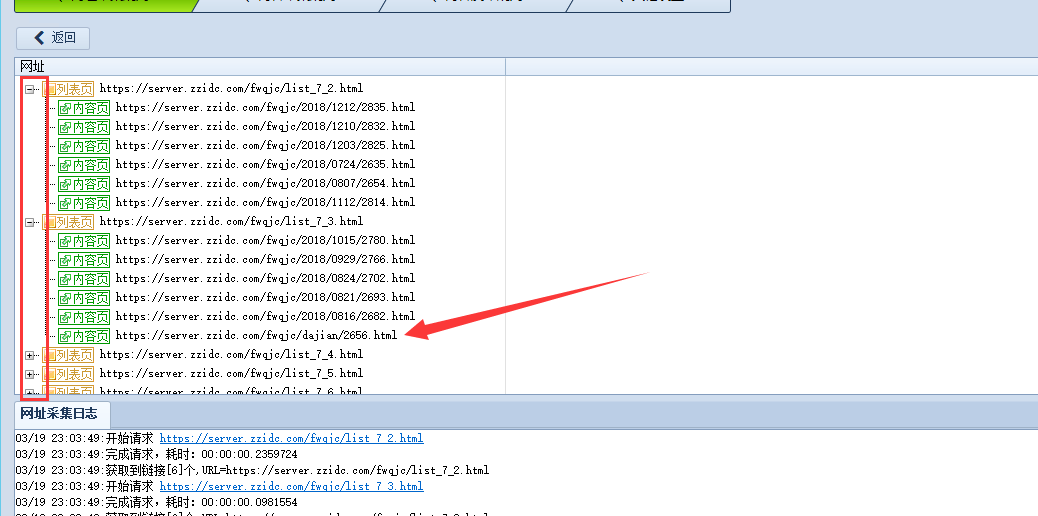Viewport: 1038px width, 516px height.
Task: Click 内容页 icon for 0807/2654.html
Action: tap(83, 184)
